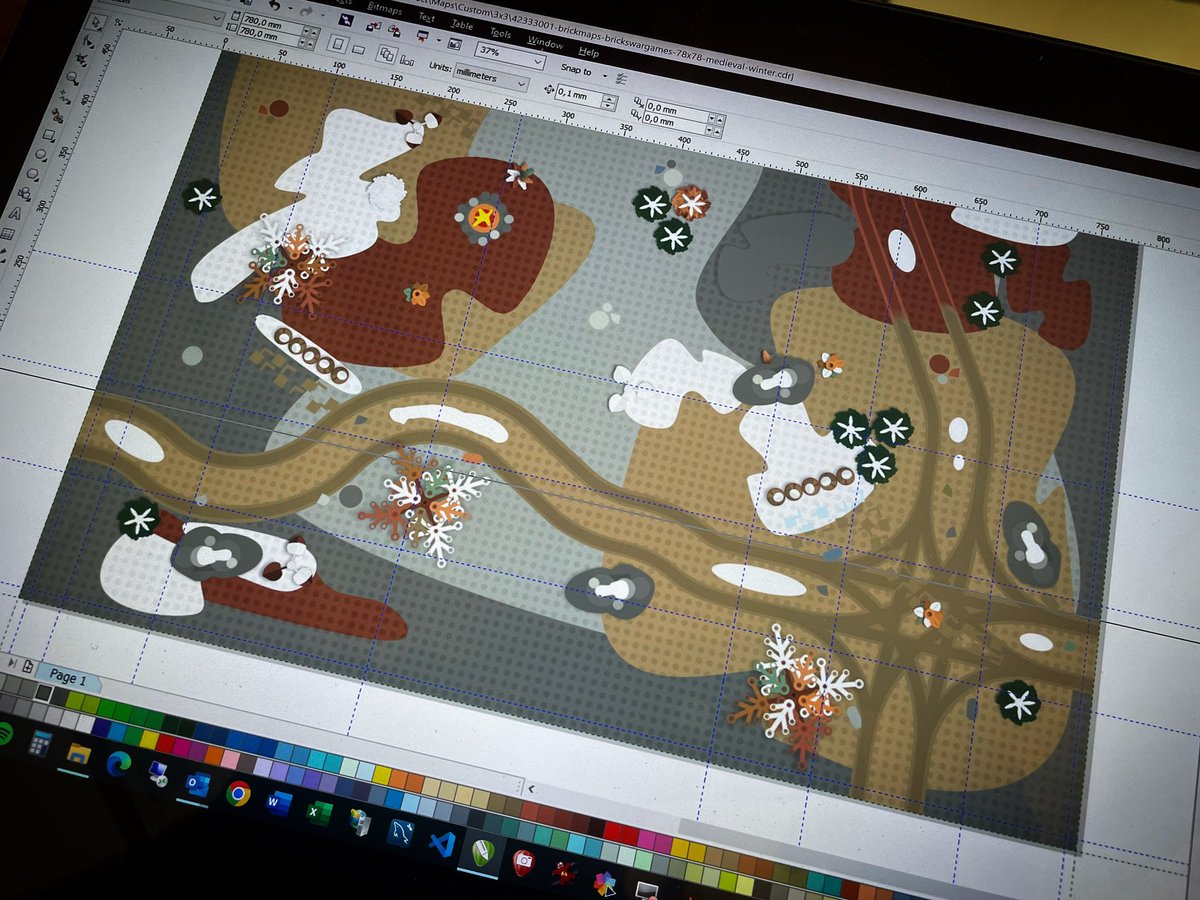Select the Shape tool
This screenshot has width=1200, height=900.
88,43
